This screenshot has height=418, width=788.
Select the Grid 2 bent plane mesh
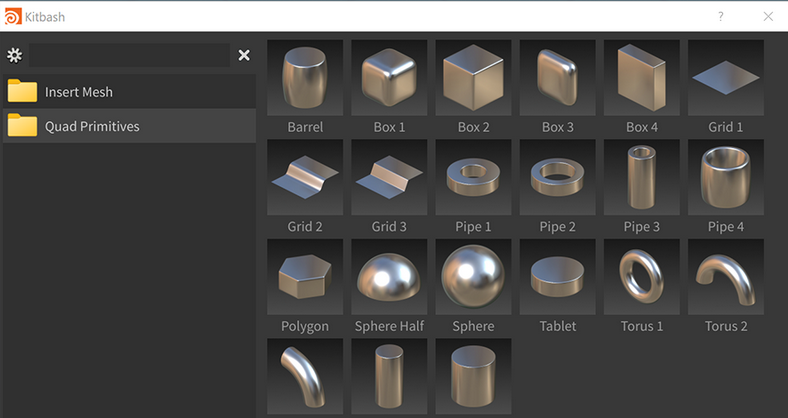[305, 177]
